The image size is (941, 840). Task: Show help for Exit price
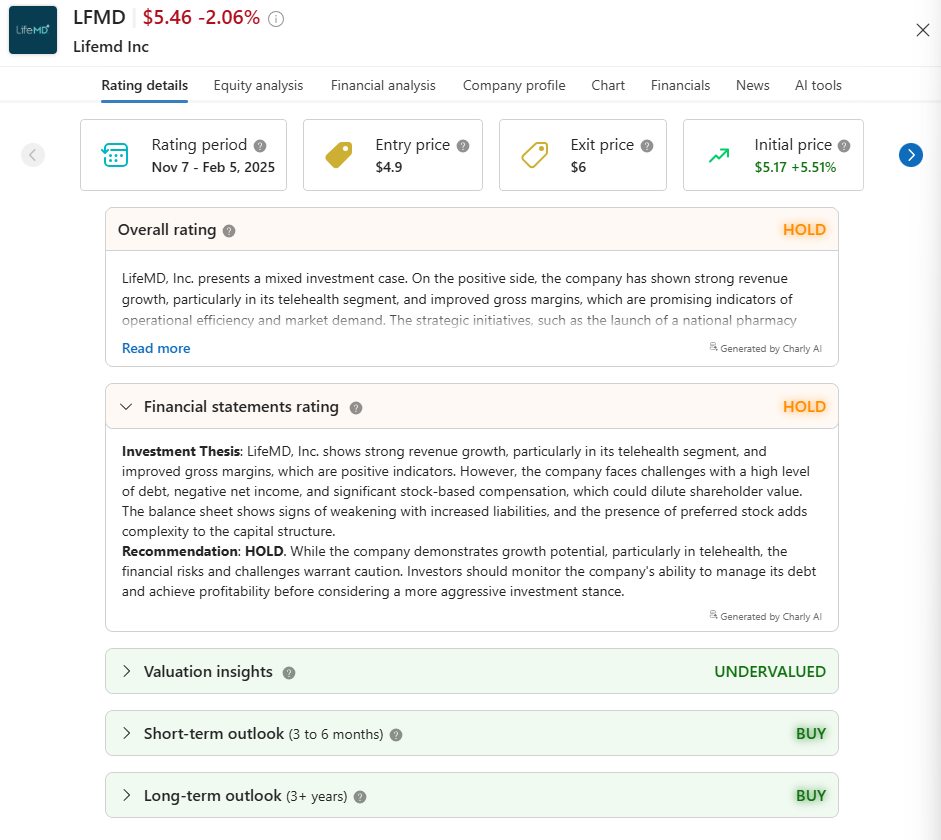[647, 146]
